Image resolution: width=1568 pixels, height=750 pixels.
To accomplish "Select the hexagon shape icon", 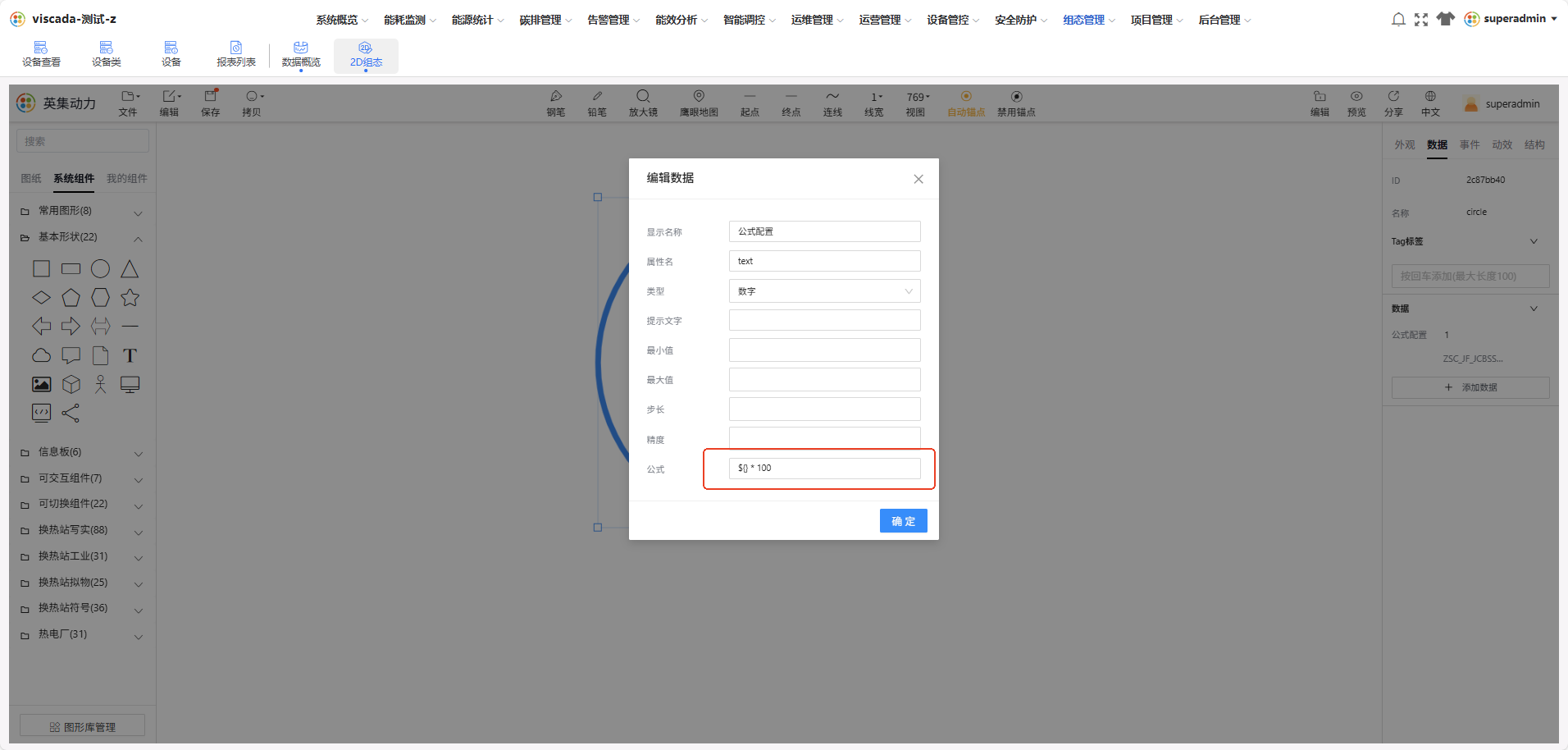I will tap(100, 298).
